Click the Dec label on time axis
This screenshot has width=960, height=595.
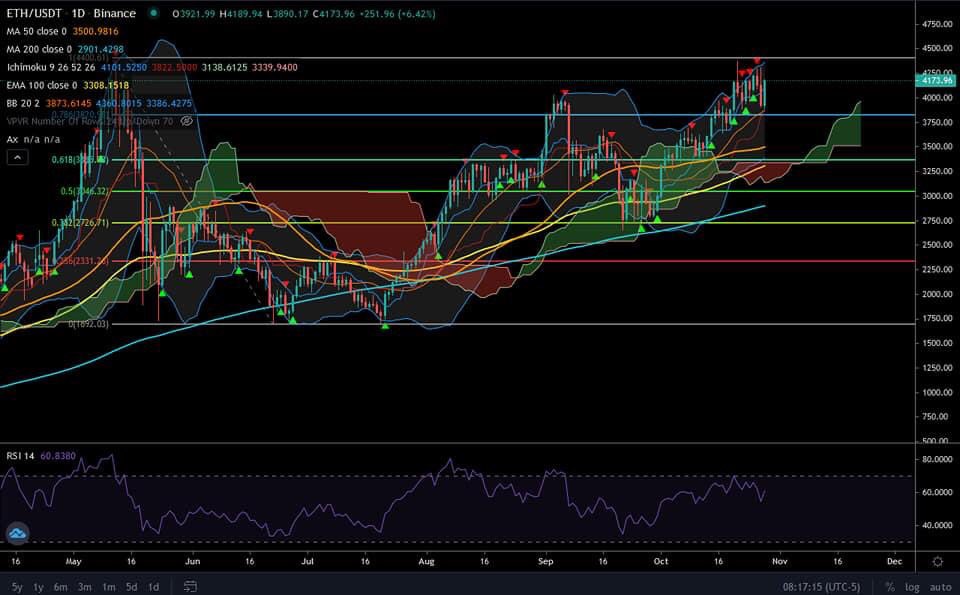[x=894, y=561]
